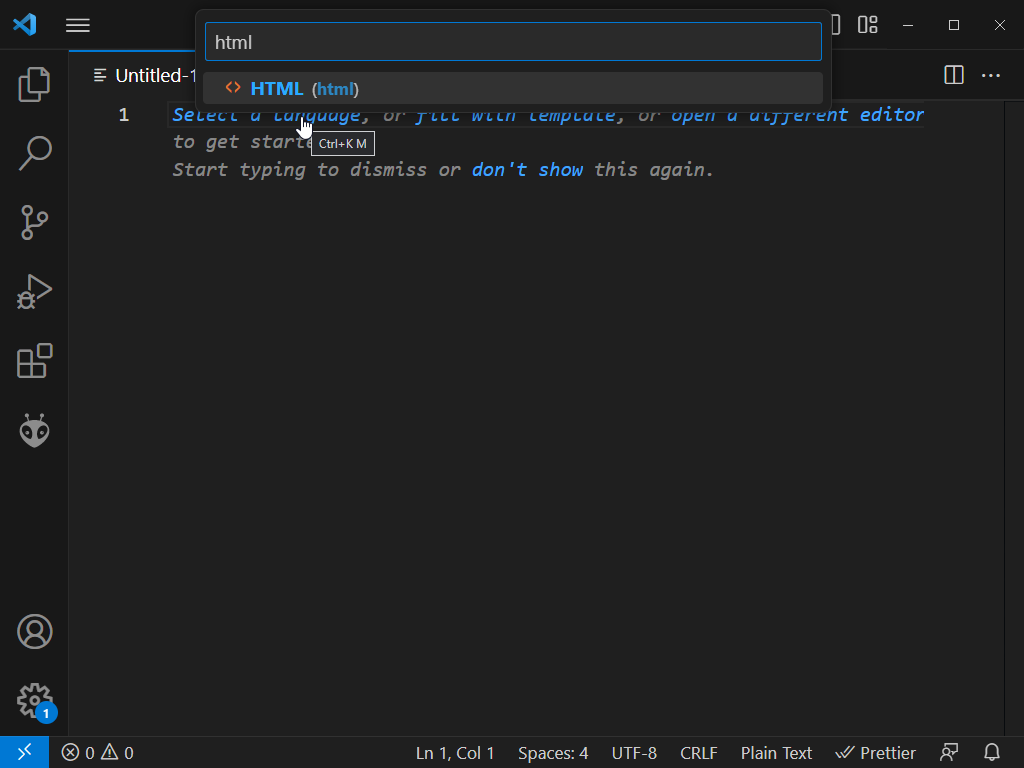Click the editor vertical scrollbar

pos(1014,418)
